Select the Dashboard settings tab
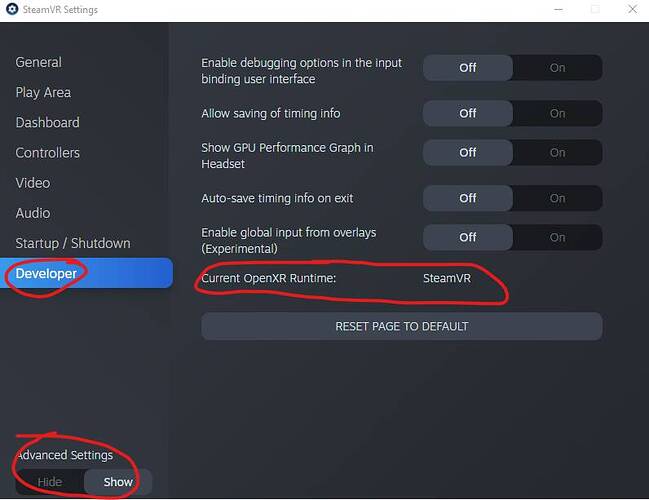This screenshot has height=500, width=649. pos(48,123)
